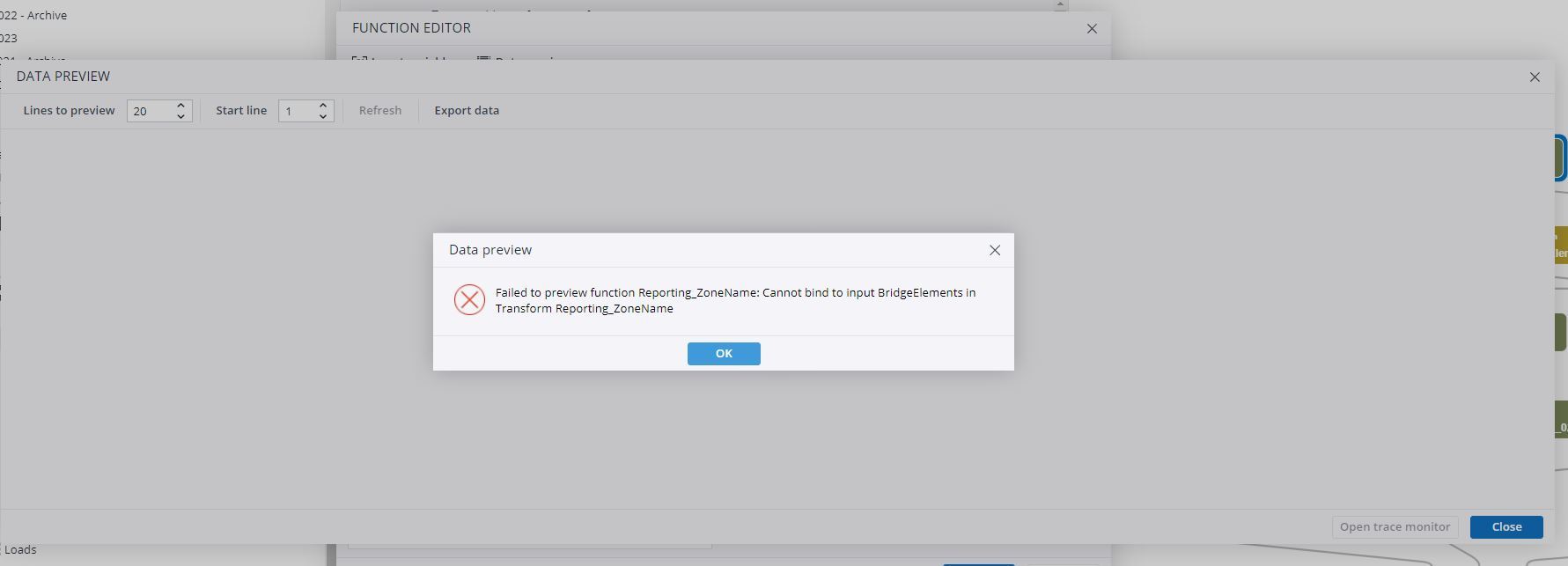Click the red error icon in the dialog

click(x=469, y=300)
